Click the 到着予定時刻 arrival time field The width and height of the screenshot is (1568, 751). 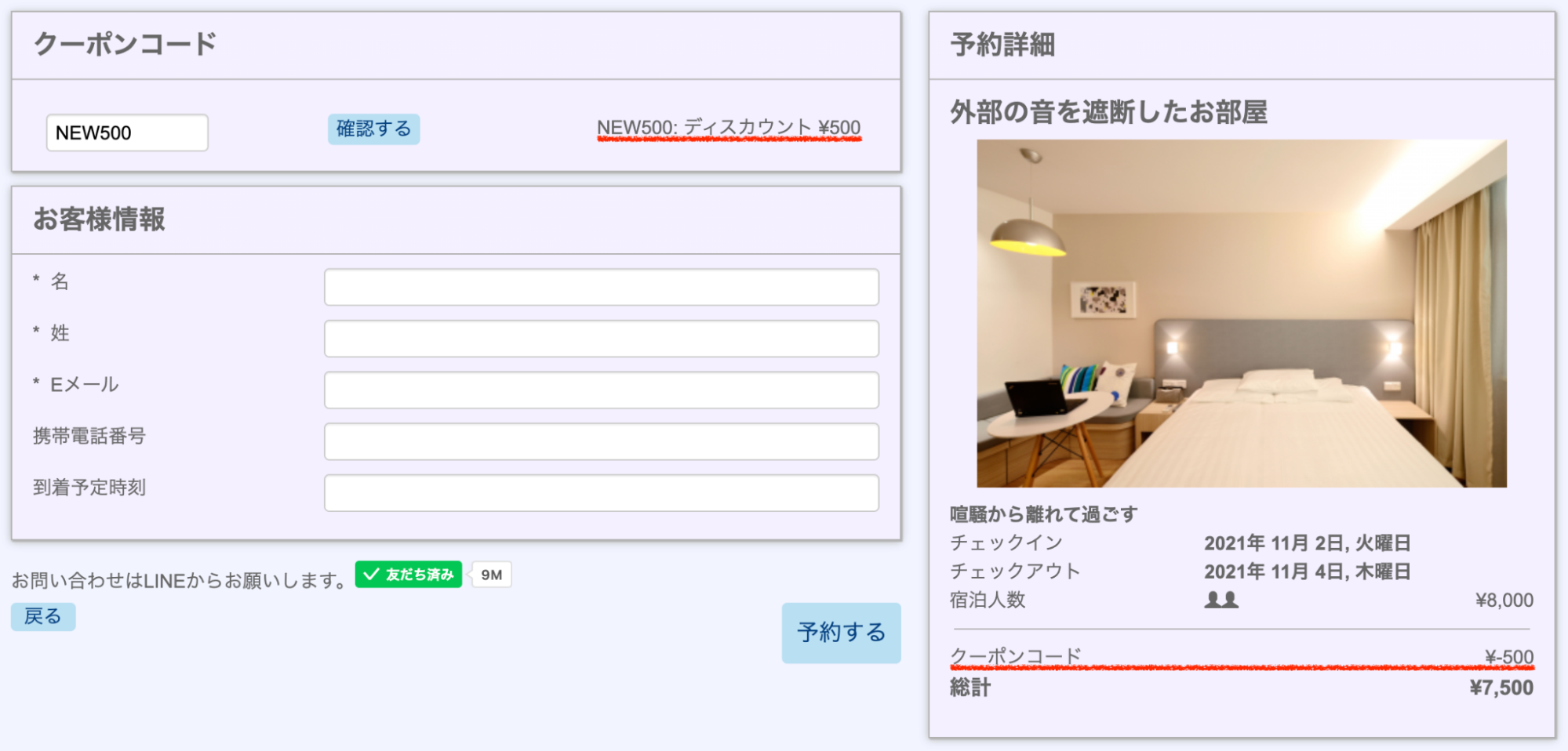point(601,493)
